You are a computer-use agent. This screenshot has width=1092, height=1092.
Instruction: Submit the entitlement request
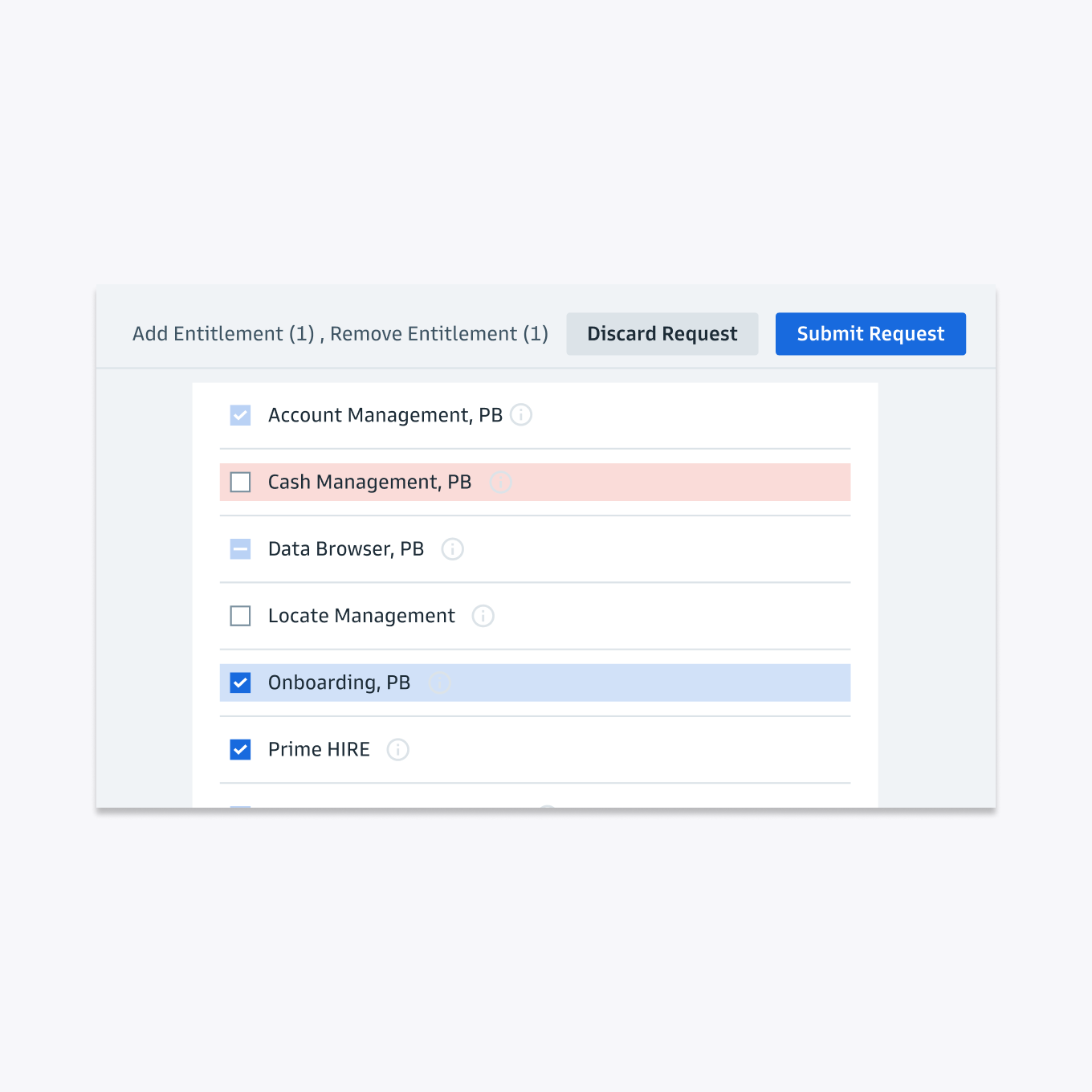click(x=870, y=334)
